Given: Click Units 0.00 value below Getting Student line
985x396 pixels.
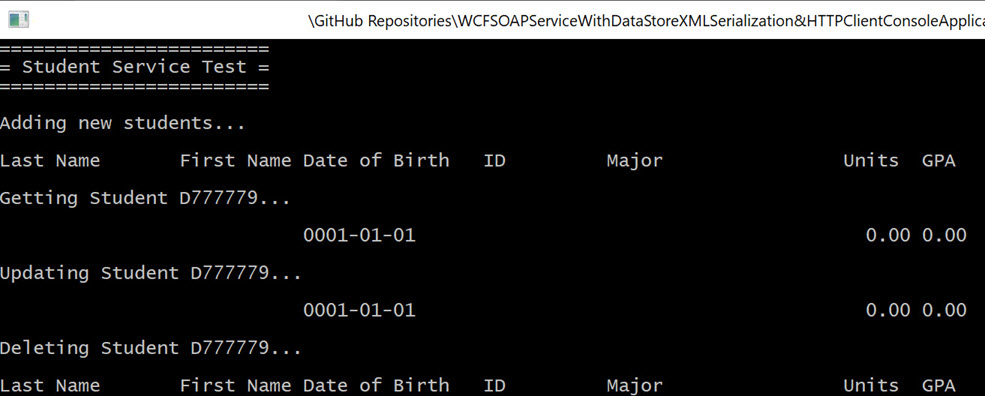Looking at the screenshot, I should tap(888, 236).
